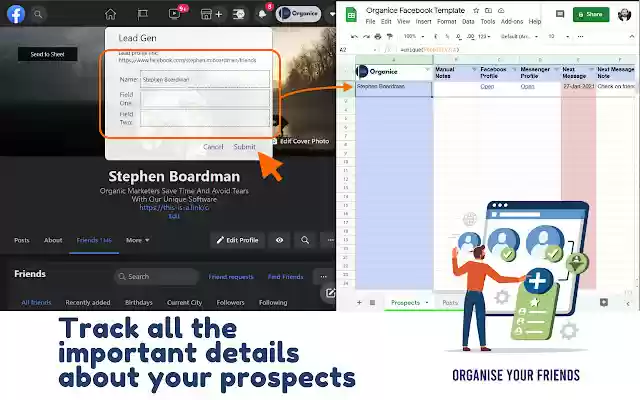Open the Format menu in Sheets

tap(447, 22)
